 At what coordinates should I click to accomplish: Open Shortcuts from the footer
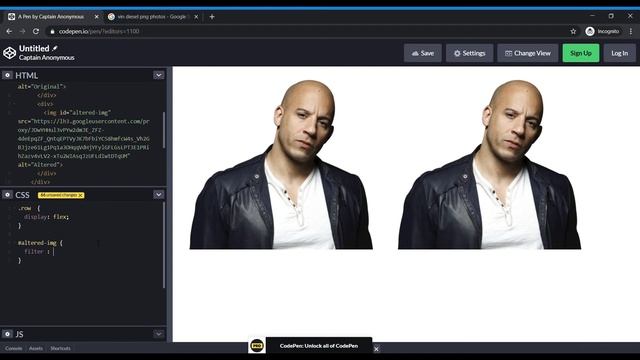[60, 348]
